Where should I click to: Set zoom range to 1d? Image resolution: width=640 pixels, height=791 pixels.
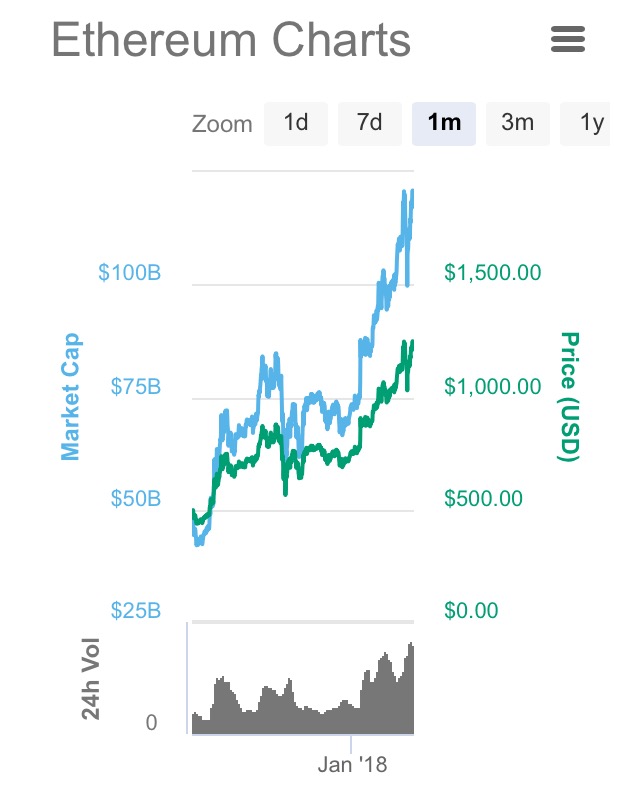click(296, 123)
